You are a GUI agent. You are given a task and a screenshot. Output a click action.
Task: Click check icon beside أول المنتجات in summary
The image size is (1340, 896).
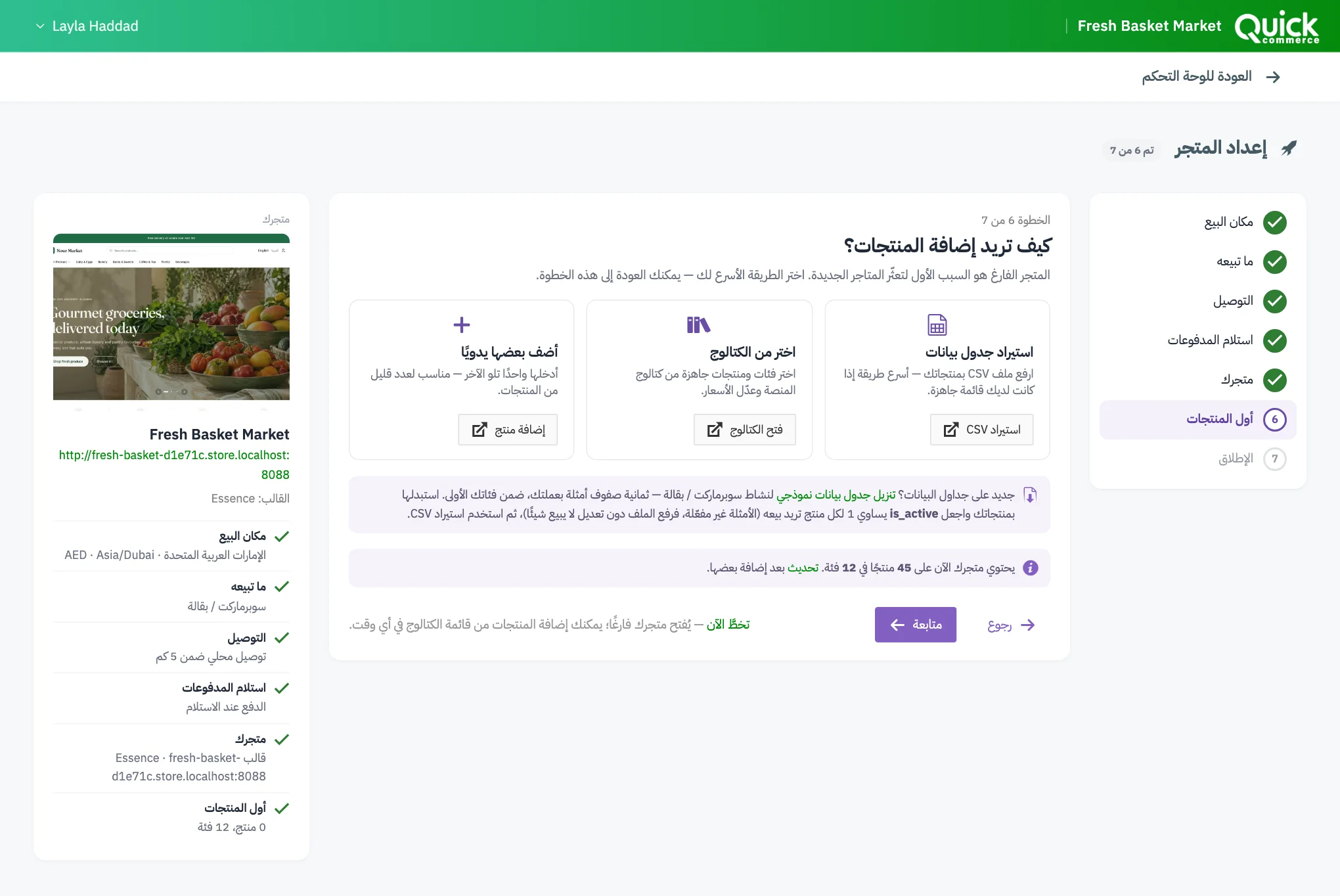click(x=282, y=809)
